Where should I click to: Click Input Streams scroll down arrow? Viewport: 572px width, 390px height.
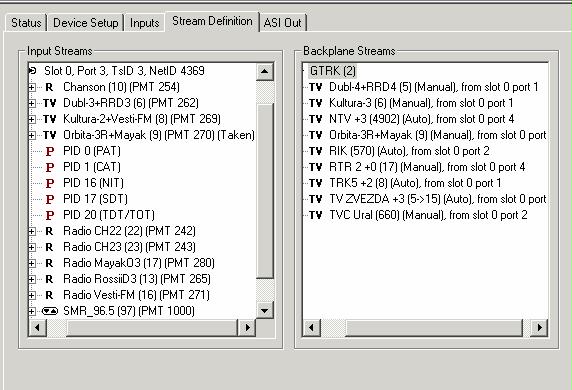[265, 310]
